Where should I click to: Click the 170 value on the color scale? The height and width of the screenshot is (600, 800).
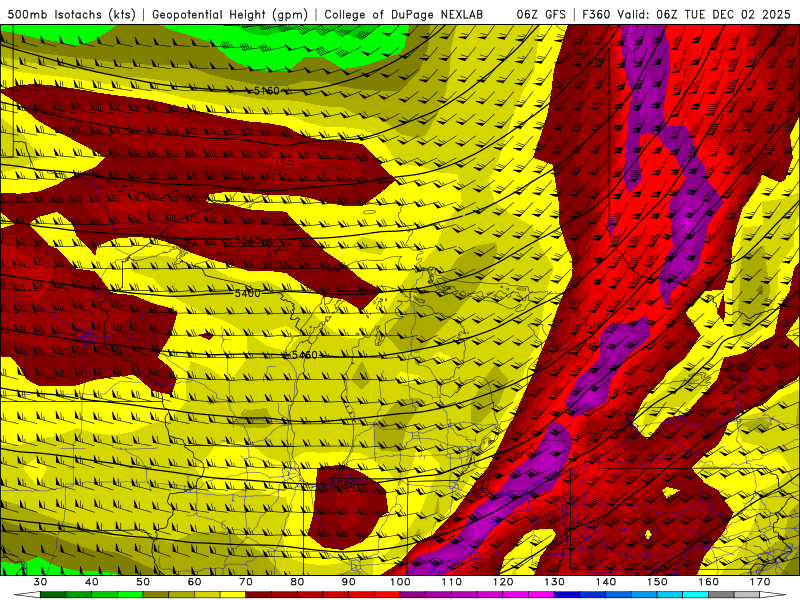tap(760, 582)
